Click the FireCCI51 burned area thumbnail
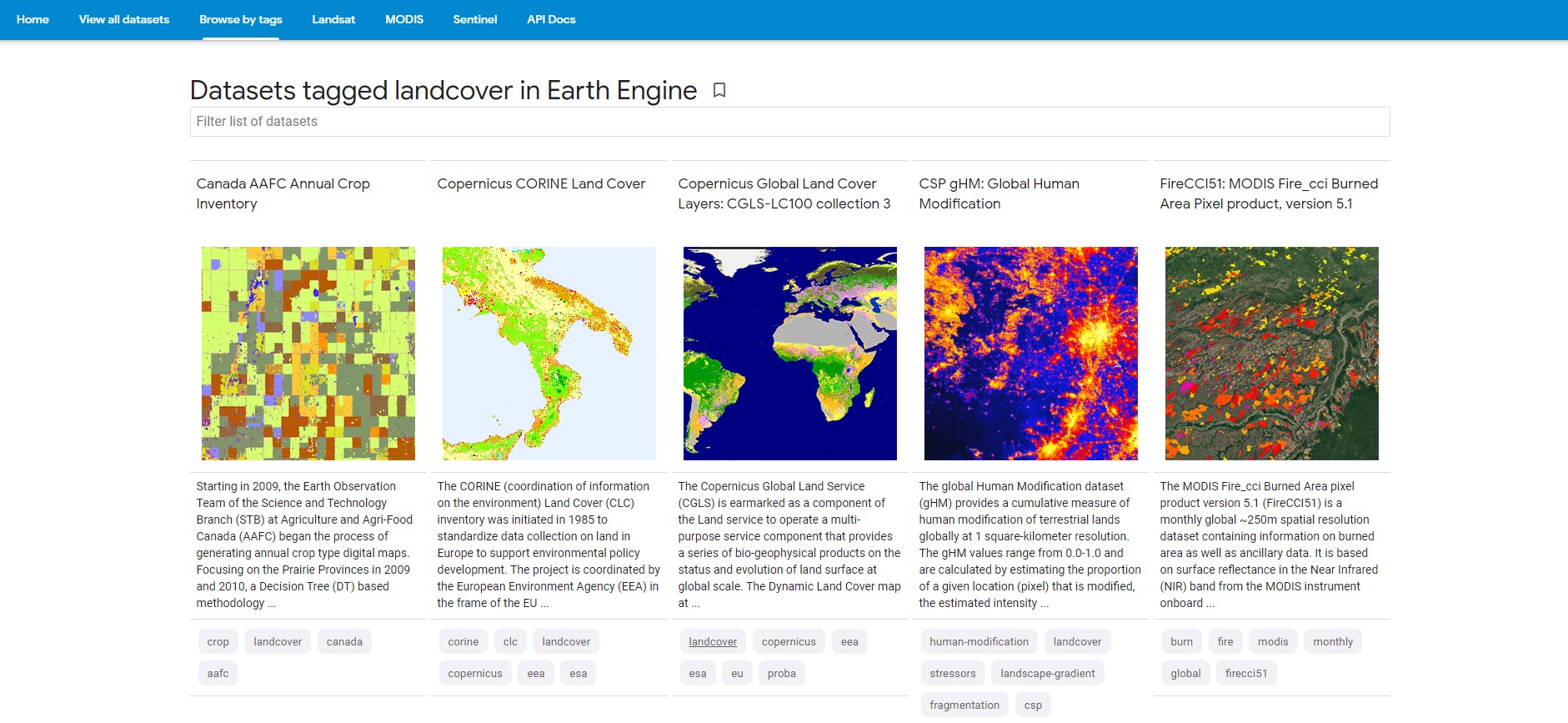Image resolution: width=1568 pixels, height=723 pixels. pos(1271,354)
